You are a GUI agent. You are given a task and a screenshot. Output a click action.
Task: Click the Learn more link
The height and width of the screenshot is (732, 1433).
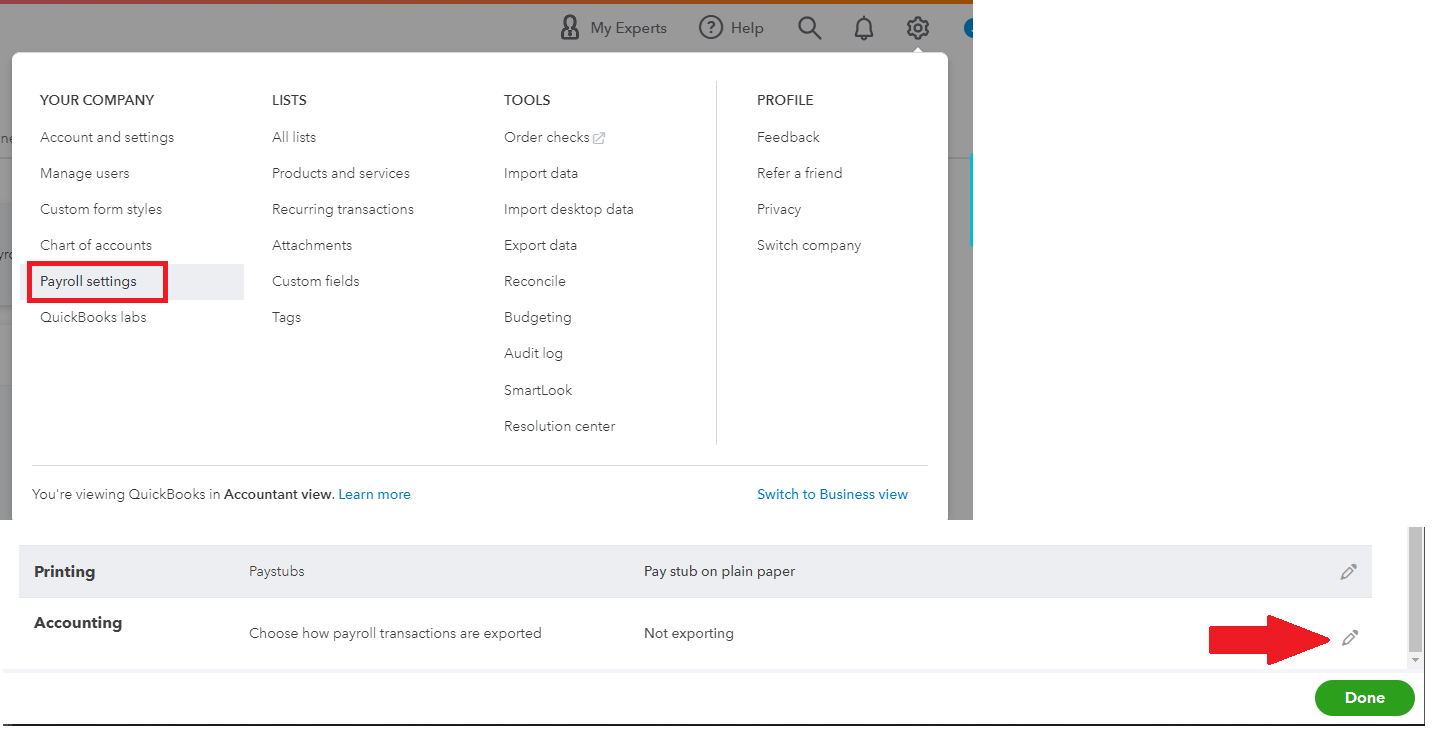coord(374,493)
